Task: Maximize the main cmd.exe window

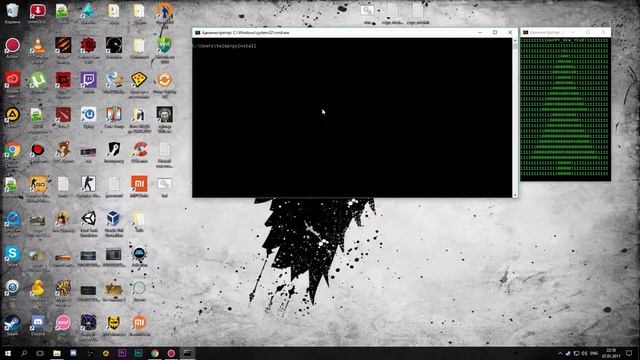Action: pos(495,32)
